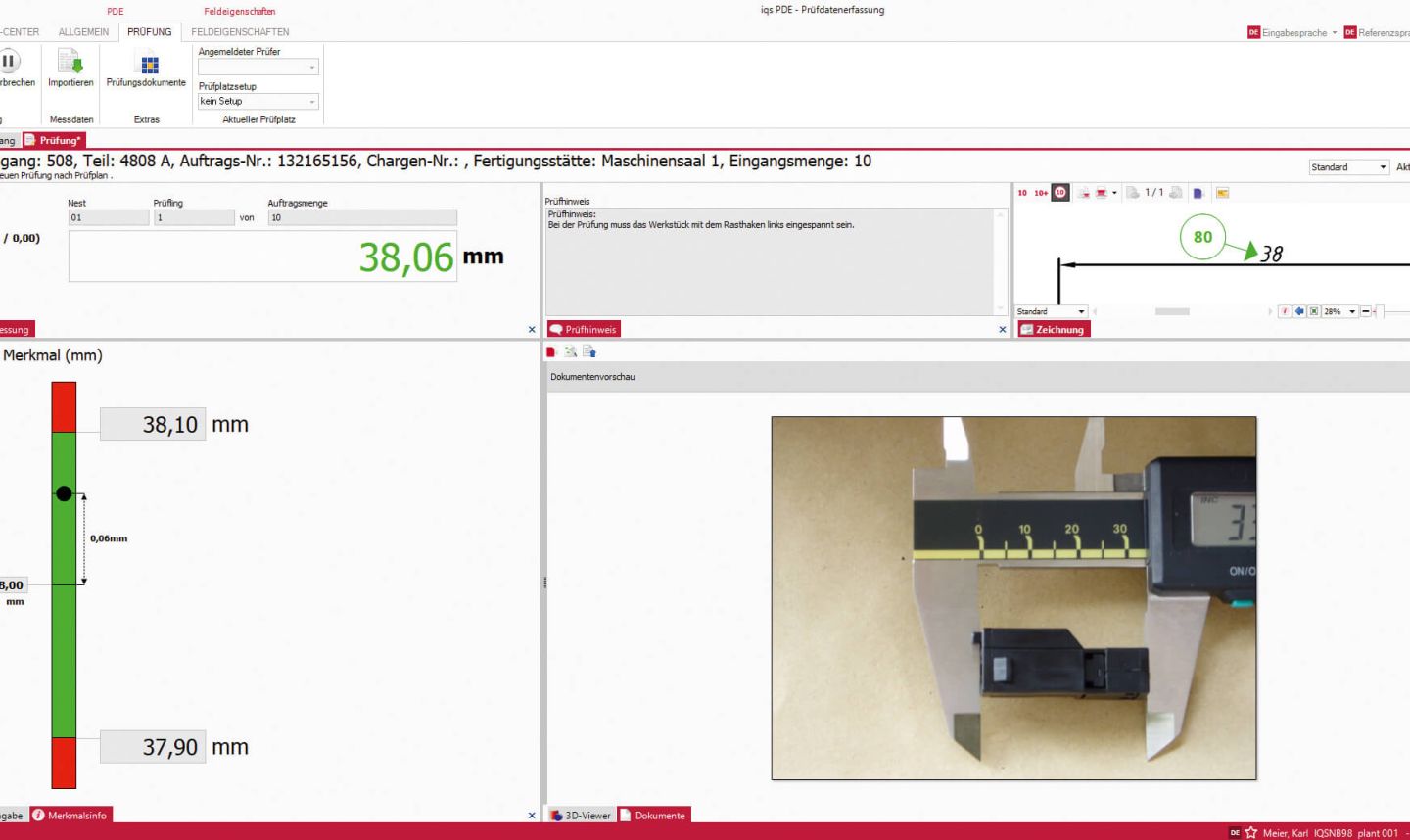The image size is (1410, 840).
Task: Open the Prüfplatzsetup dropdown showing kein Setup
Action: pyautogui.click(x=258, y=101)
